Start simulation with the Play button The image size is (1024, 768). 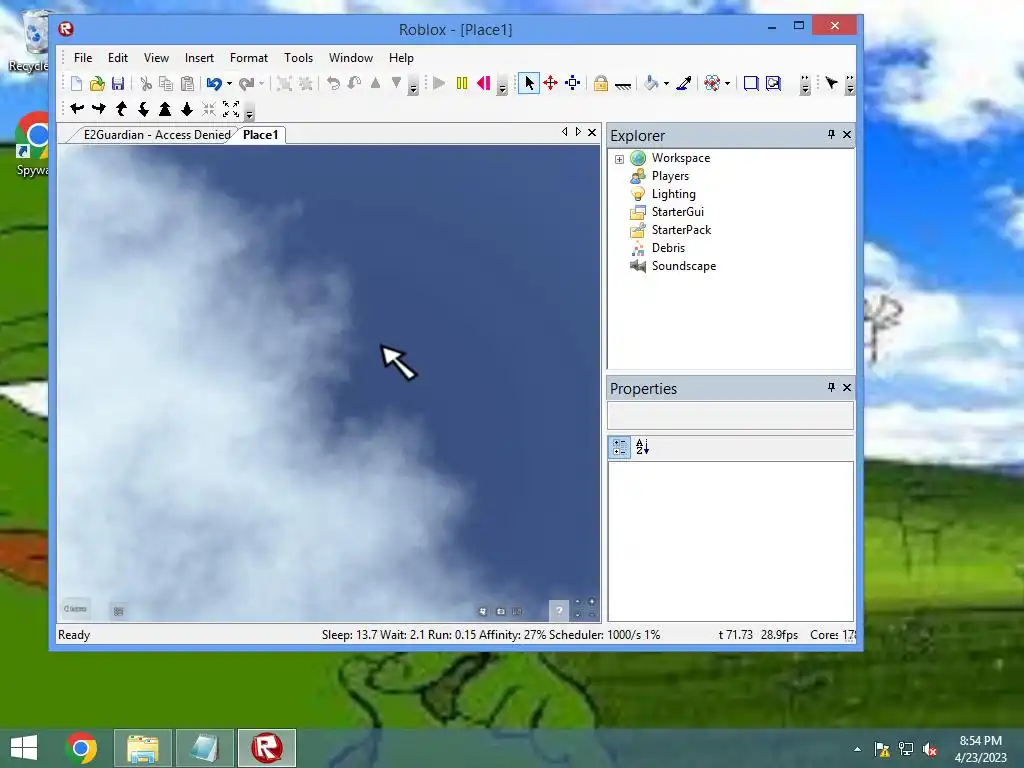pos(439,84)
